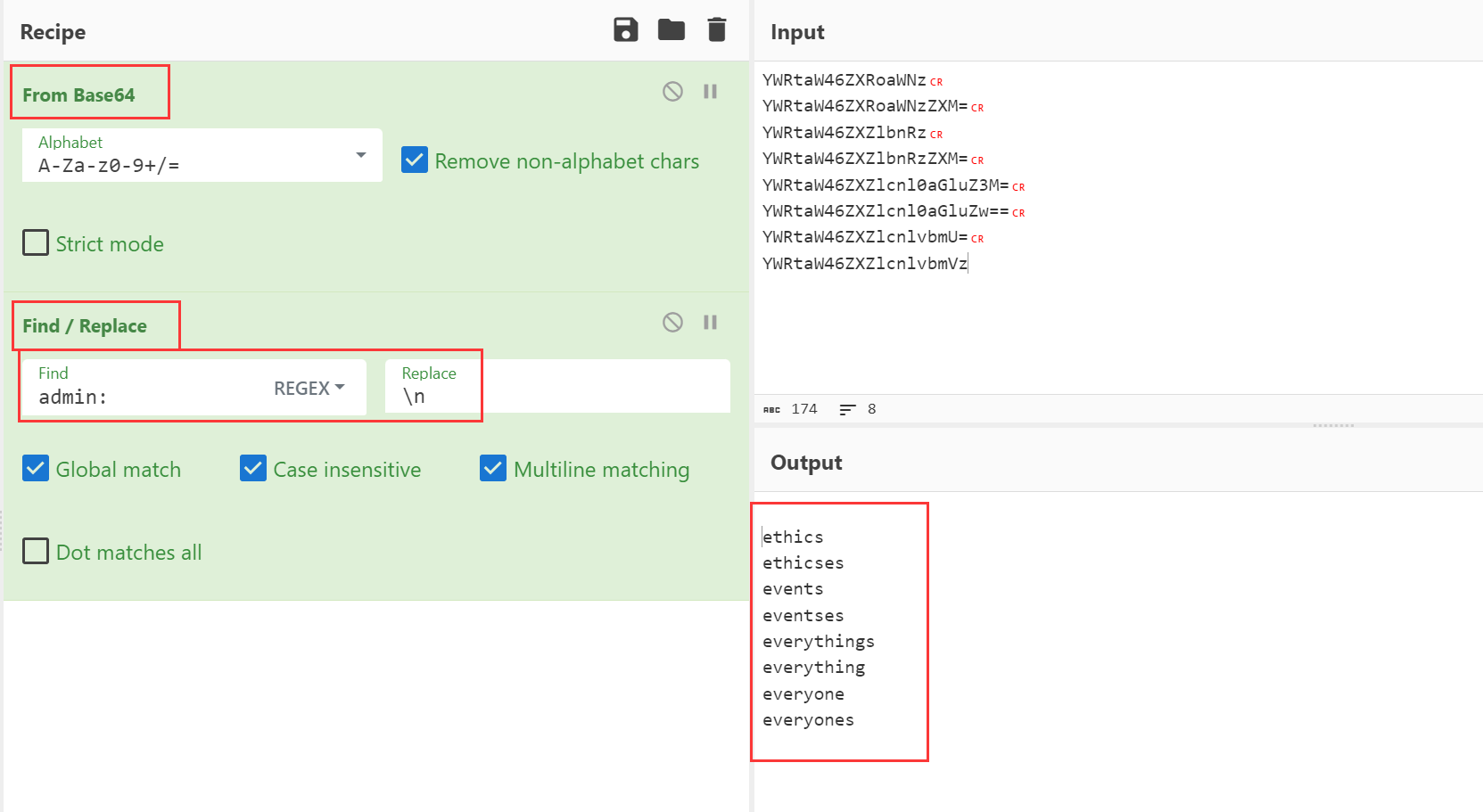Click the Find field containing admin:
The height and width of the screenshot is (812, 1483).
pyautogui.click(x=143, y=397)
